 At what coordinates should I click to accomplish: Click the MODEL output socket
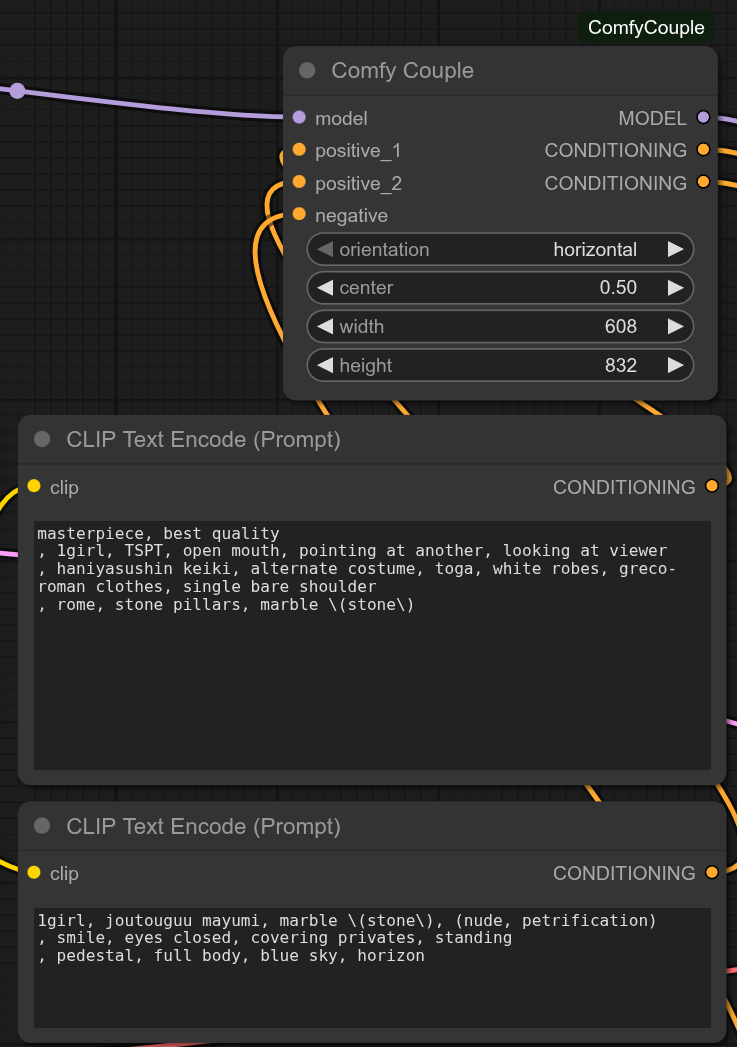[x=703, y=118]
